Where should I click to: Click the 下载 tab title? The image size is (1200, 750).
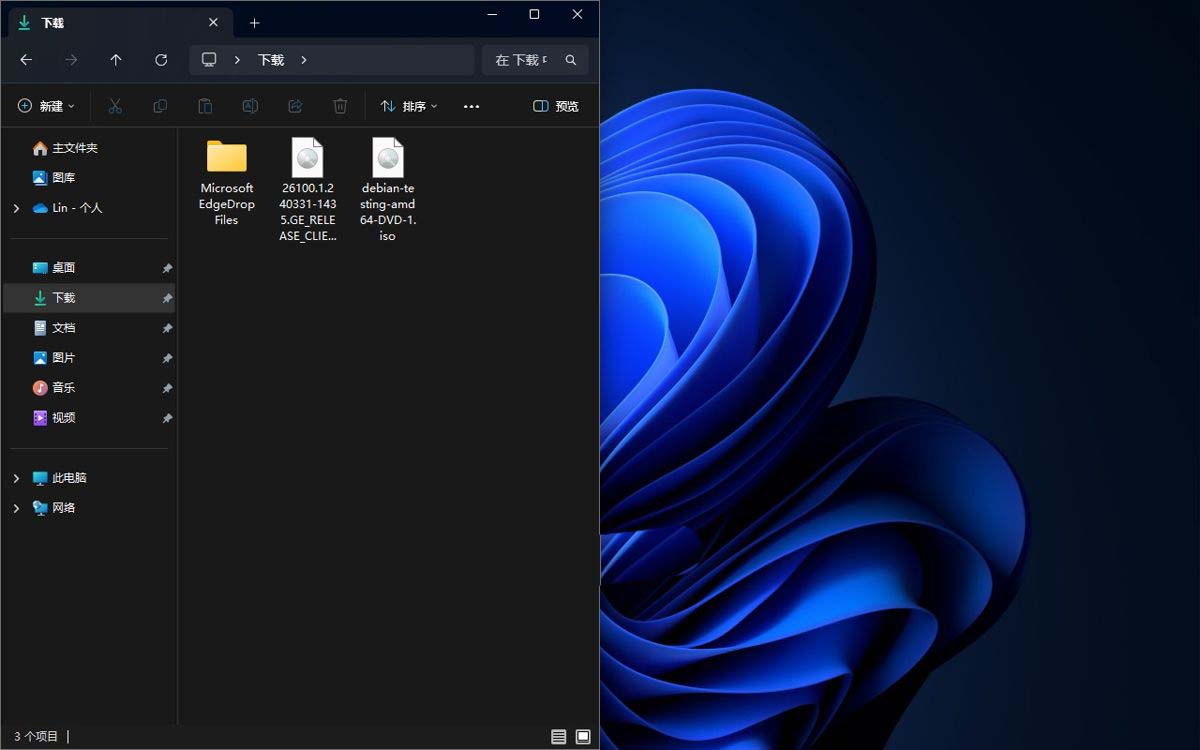53,22
